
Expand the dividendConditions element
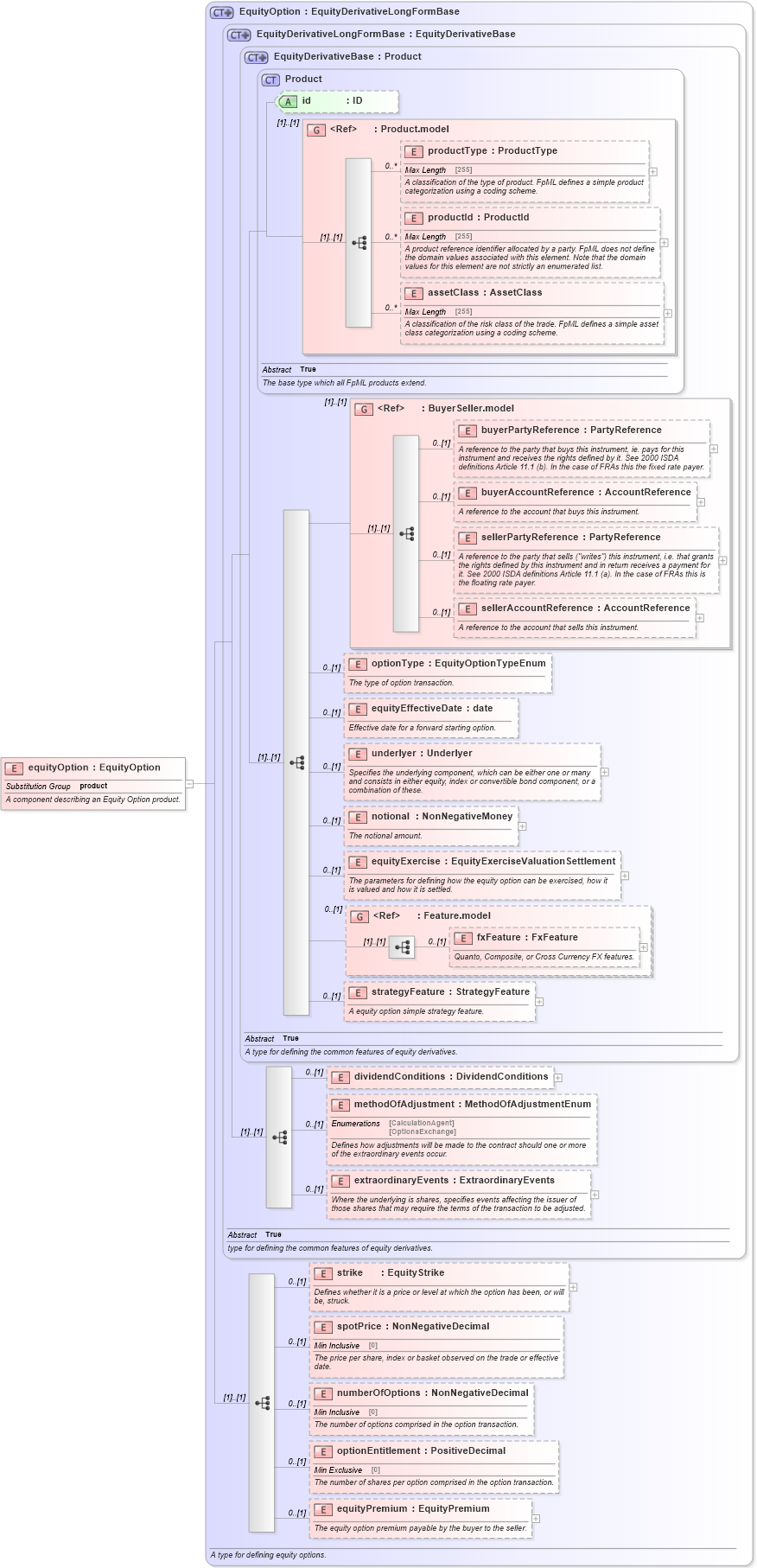[x=558, y=1078]
